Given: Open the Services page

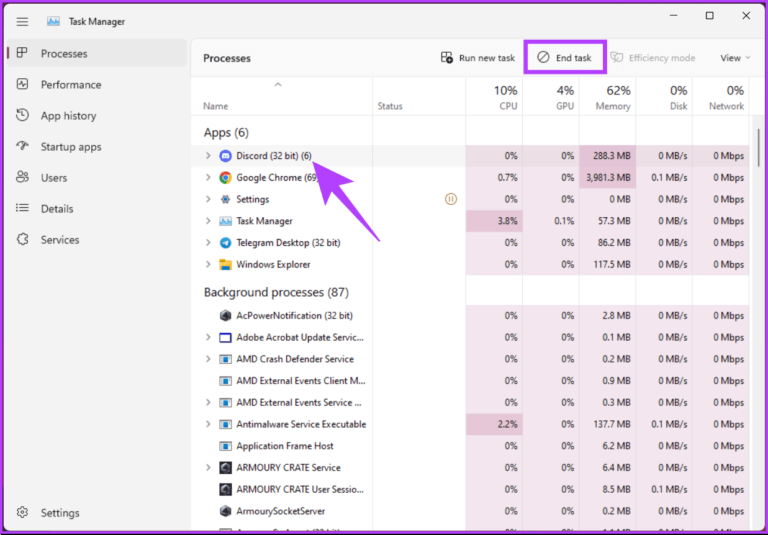Looking at the screenshot, I should click(97, 240).
